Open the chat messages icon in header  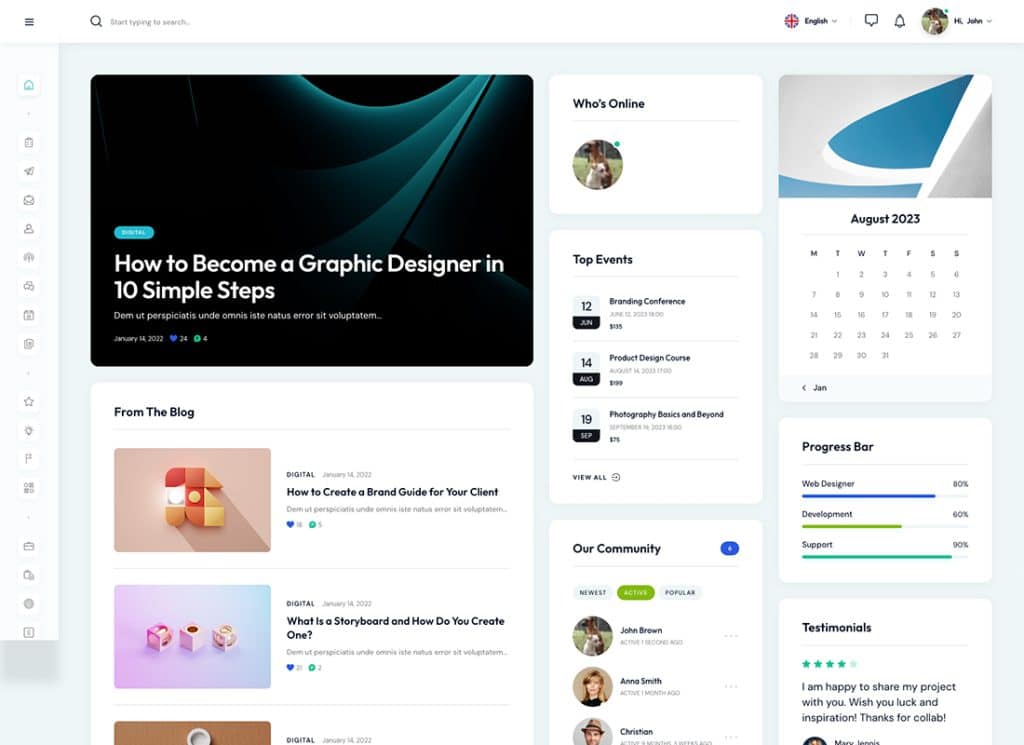871,21
